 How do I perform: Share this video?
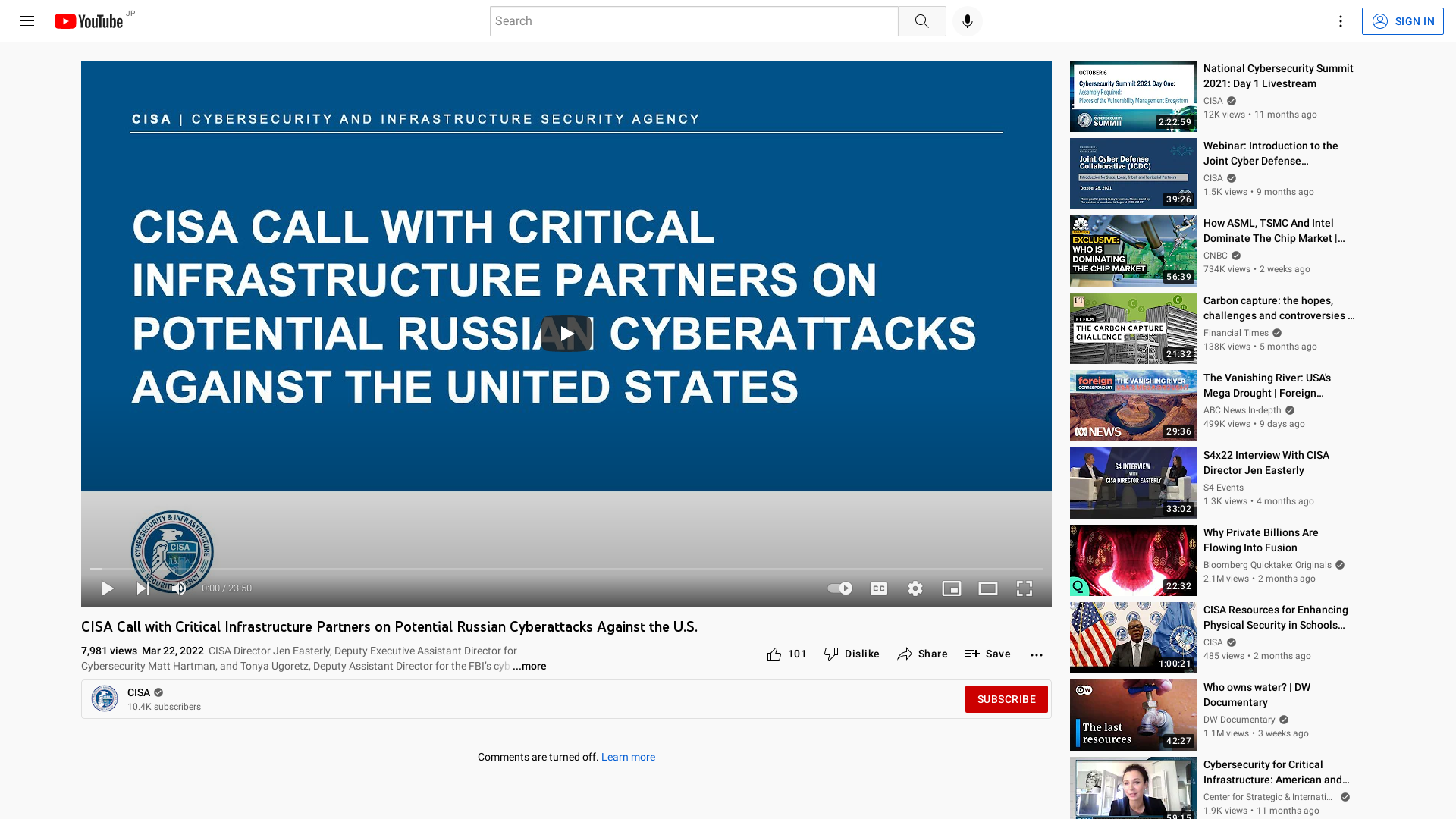coord(922,654)
